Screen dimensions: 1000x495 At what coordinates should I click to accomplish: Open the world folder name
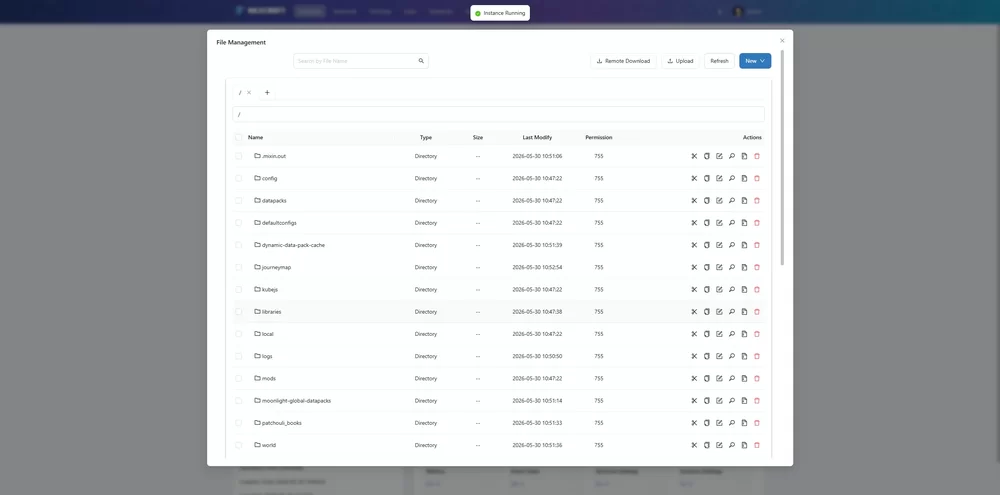269,445
